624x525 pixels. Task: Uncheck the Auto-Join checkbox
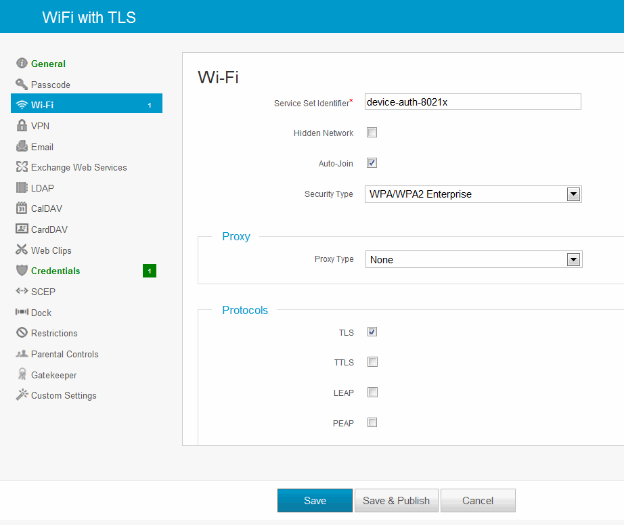pos(372,162)
